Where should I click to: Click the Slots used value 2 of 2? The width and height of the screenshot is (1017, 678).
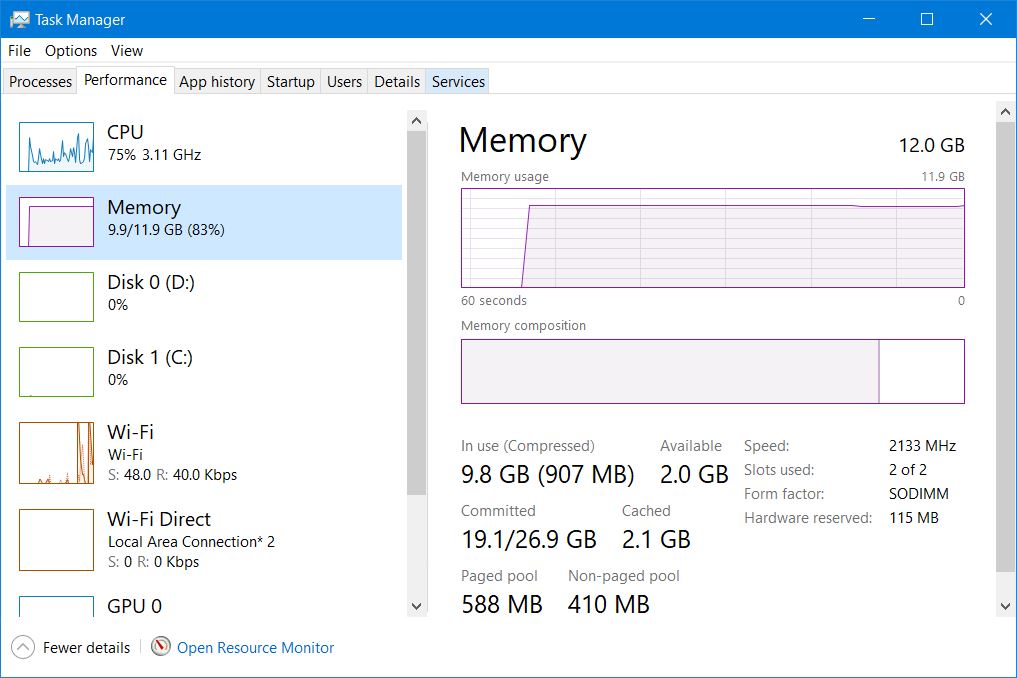pos(908,470)
